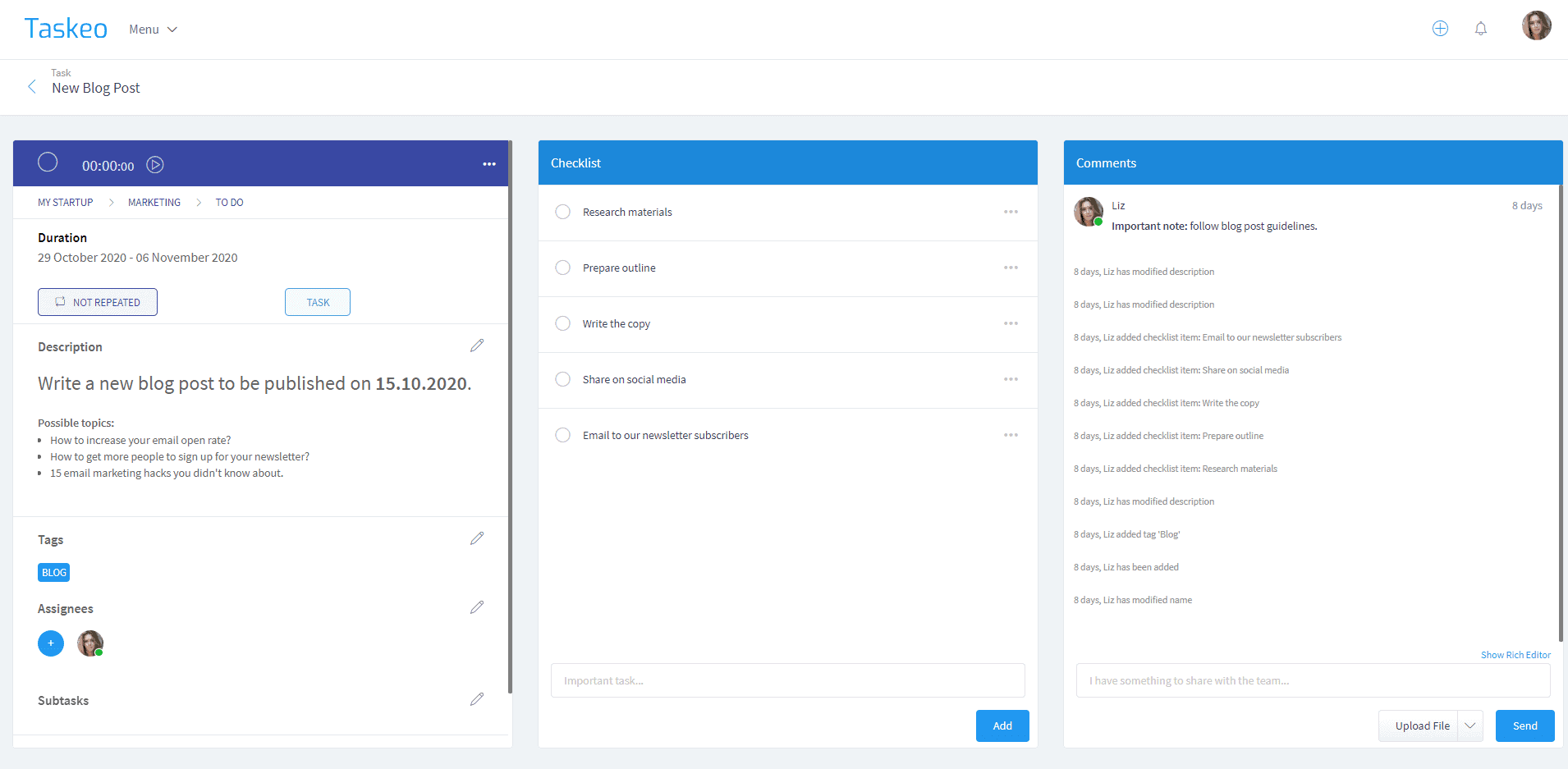Navigate to MY STARTUP breadcrumb
This screenshot has width=1568, height=769.
(x=65, y=203)
